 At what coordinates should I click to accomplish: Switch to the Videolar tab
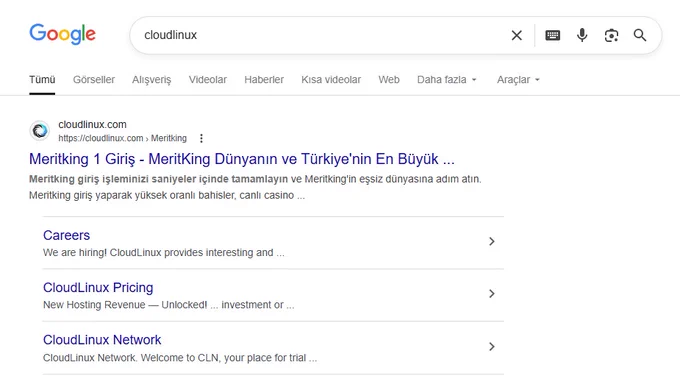tap(208, 80)
